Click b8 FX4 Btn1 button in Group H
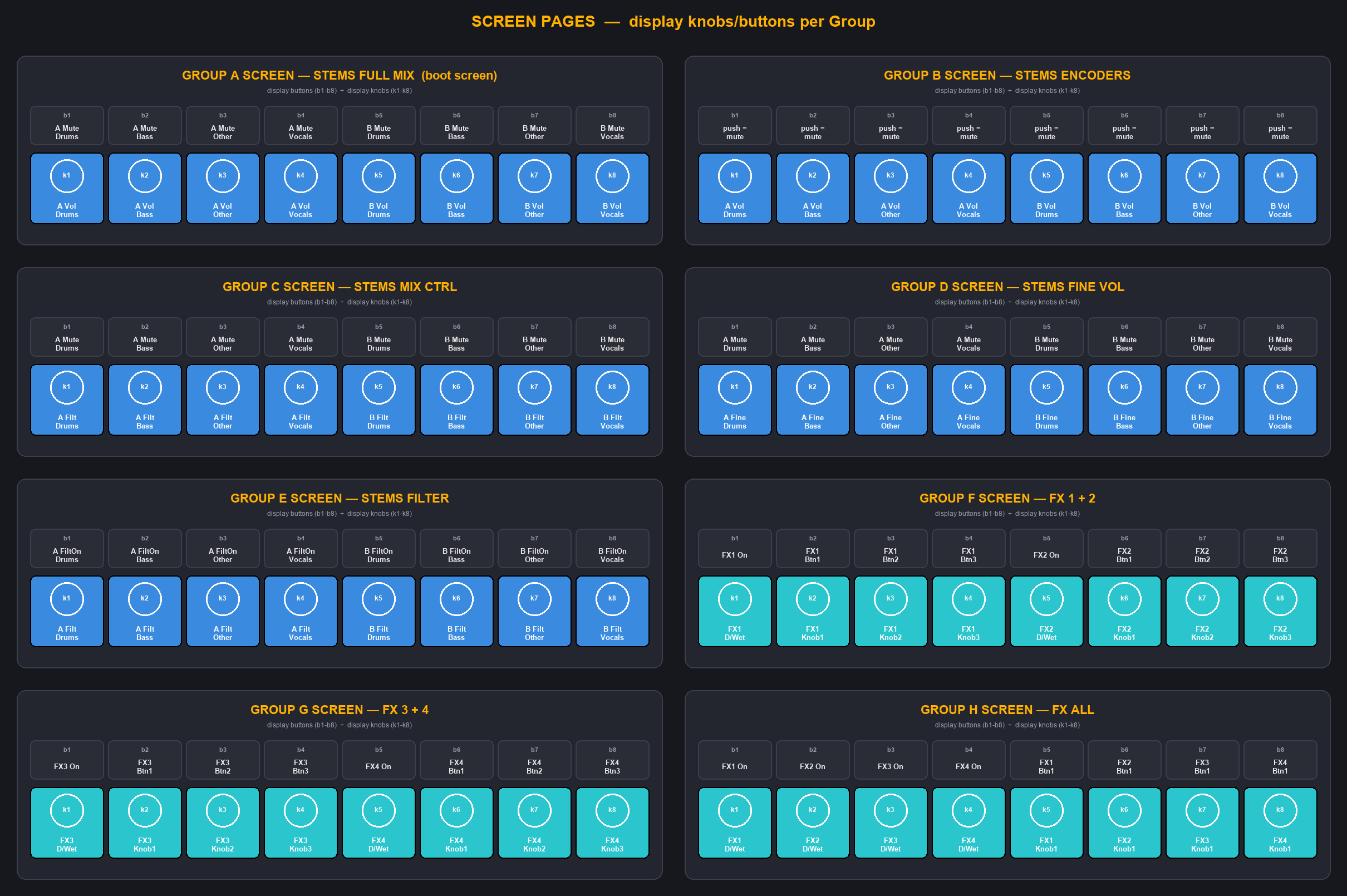The width and height of the screenshot is (1347, 896). tap(1280, 760)
